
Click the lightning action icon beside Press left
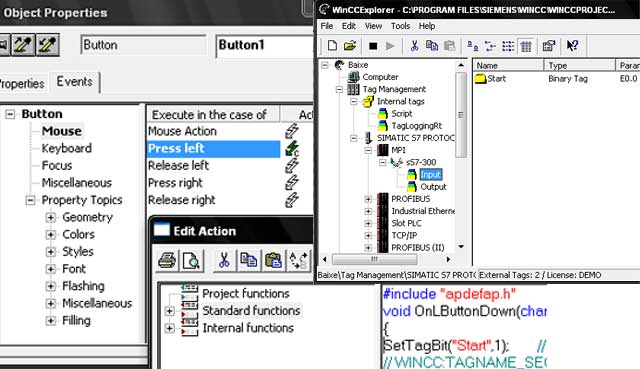[292, 149]
